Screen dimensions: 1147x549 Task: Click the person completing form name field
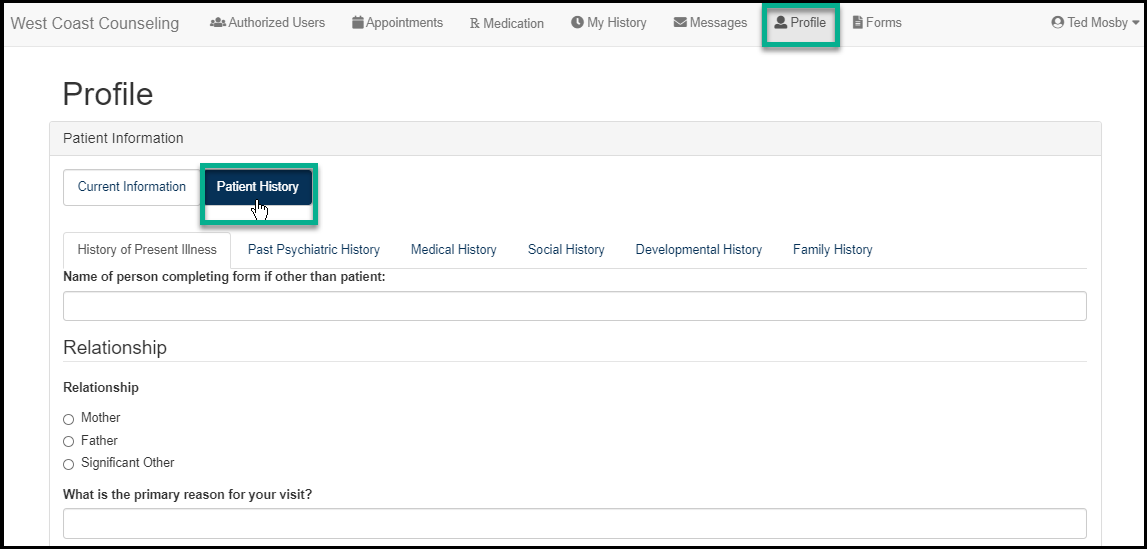point(574,306)
